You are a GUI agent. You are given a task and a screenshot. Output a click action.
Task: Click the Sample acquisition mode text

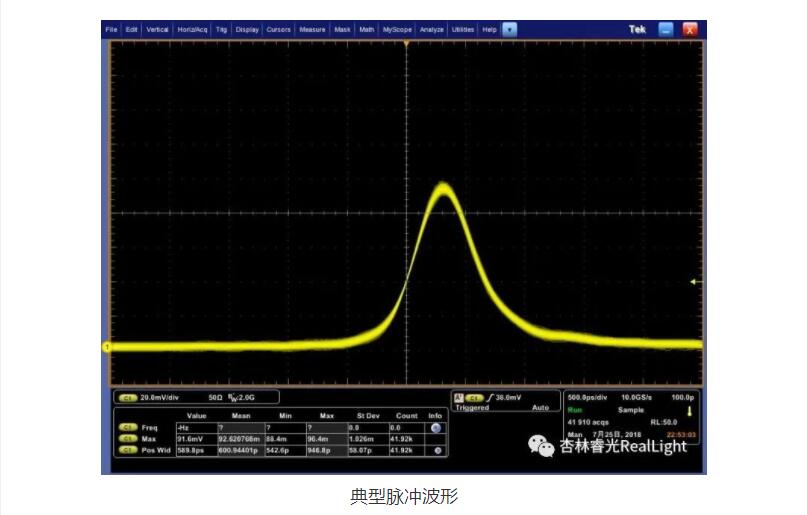[x=631, y=410]
